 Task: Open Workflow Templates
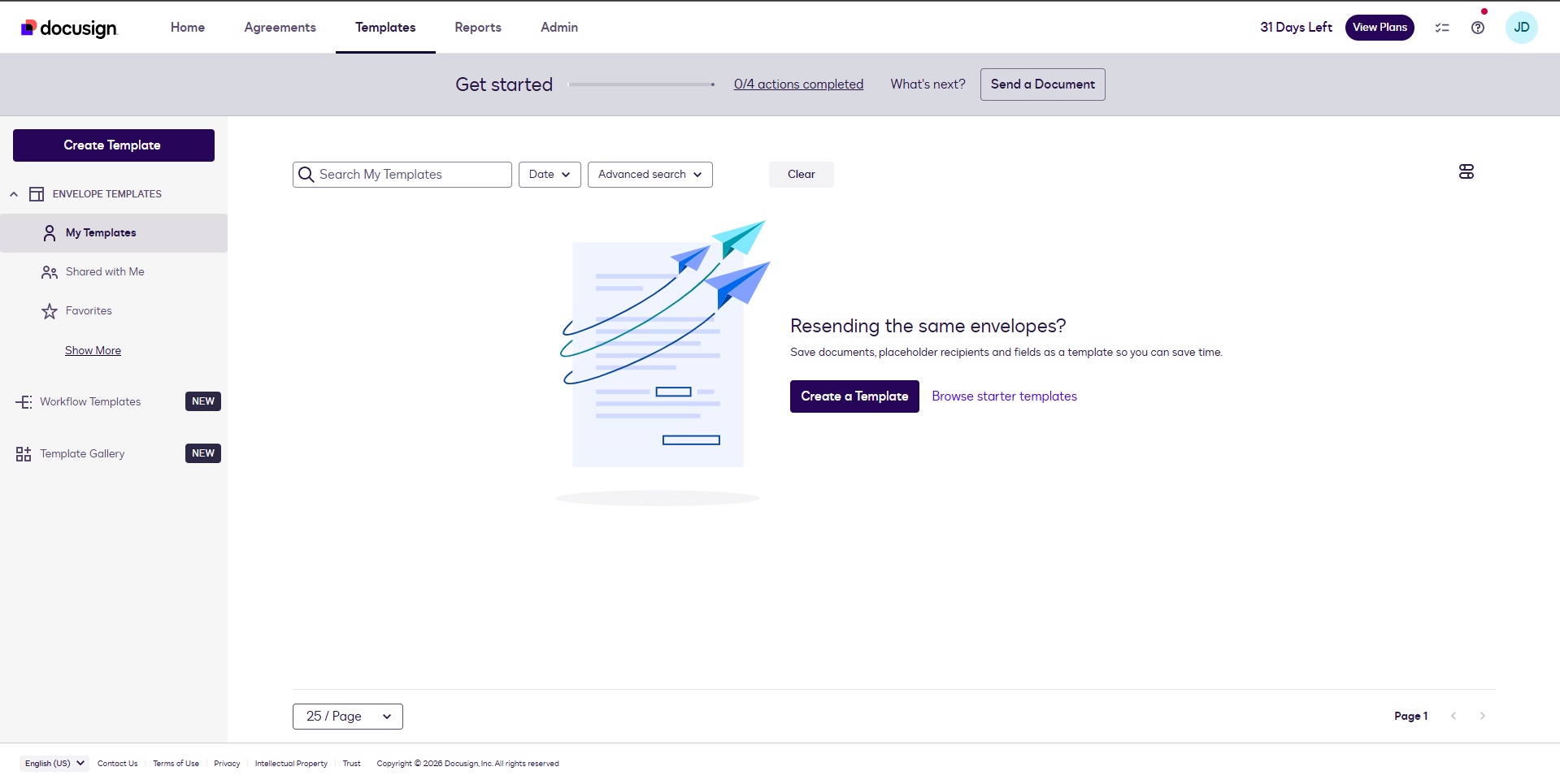90,402
